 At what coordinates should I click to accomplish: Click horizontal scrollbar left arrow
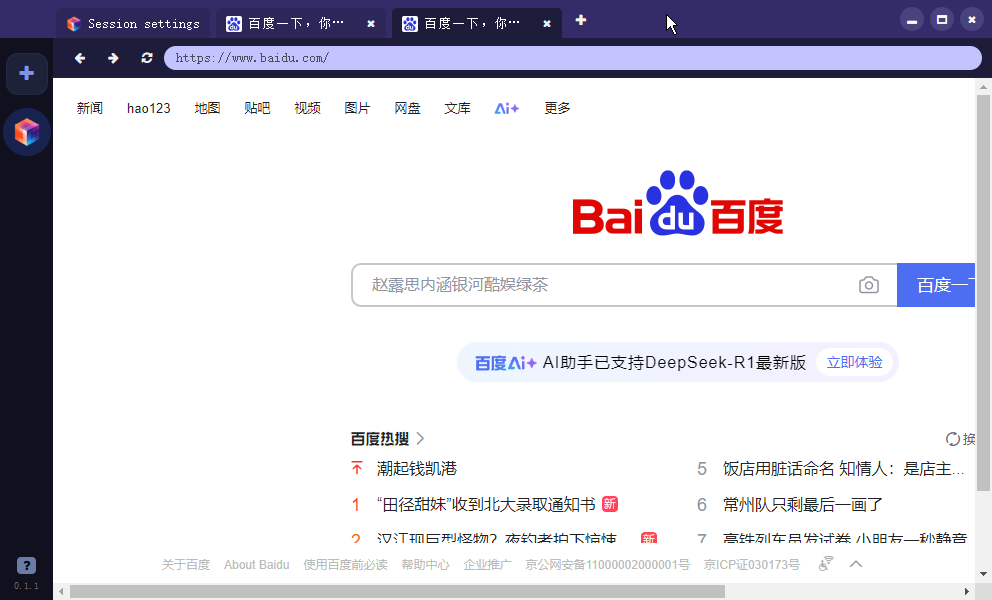coord(61,592)
